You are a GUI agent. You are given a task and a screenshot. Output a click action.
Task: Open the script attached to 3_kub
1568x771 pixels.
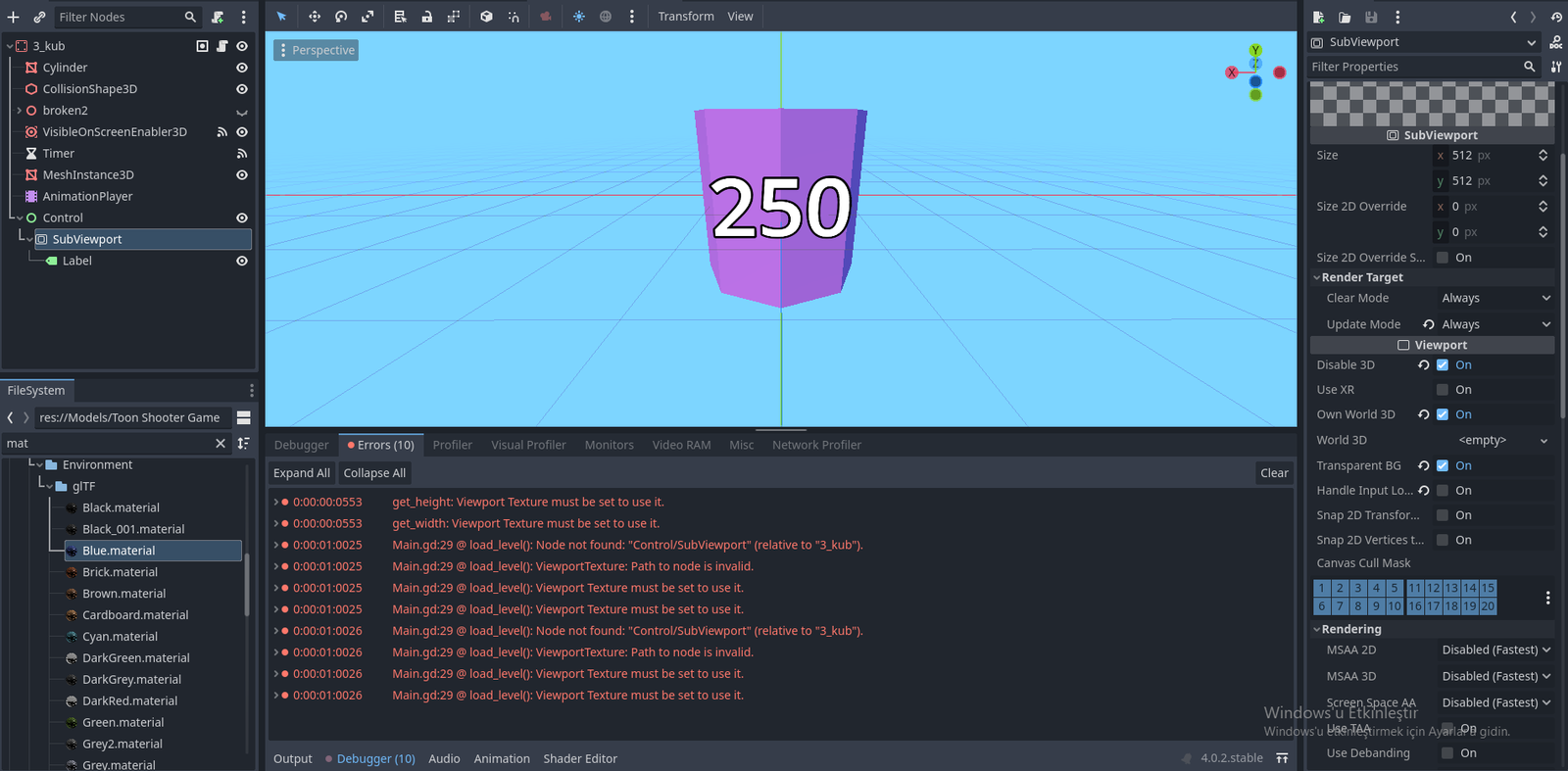click(x=222, y=46)
